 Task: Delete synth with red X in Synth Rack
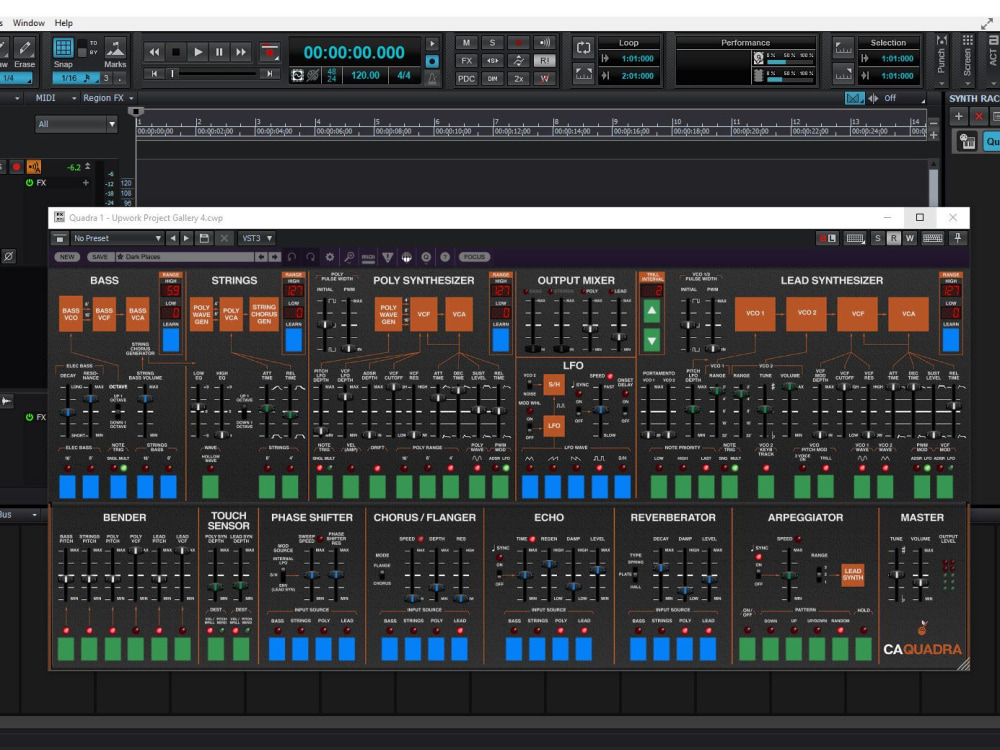(978, 116)
